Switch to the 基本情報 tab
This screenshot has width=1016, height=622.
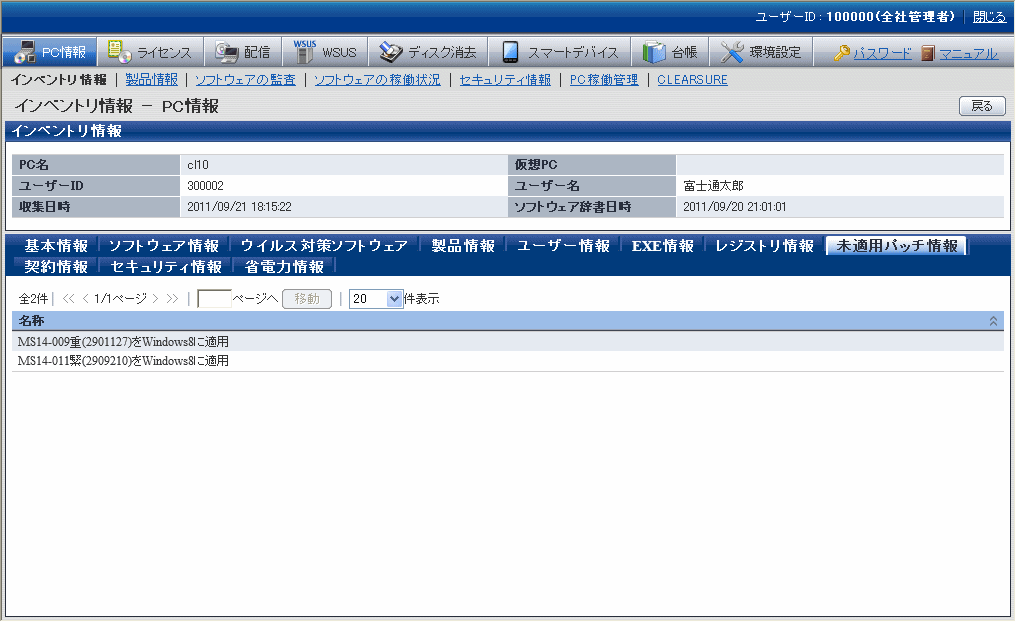click(56, 246)
